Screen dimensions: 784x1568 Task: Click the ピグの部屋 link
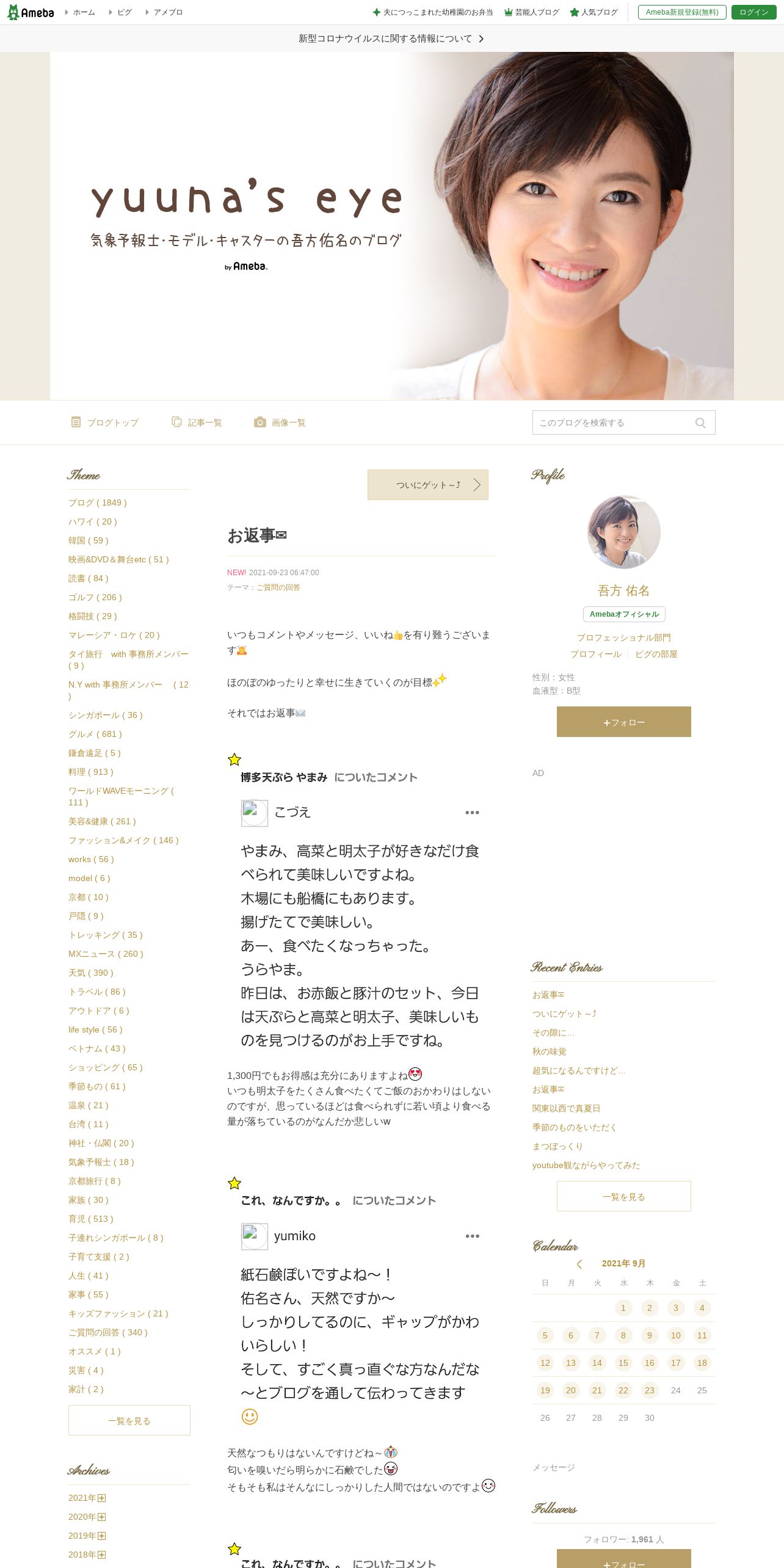pyautogui.click(x=656, y=654)
